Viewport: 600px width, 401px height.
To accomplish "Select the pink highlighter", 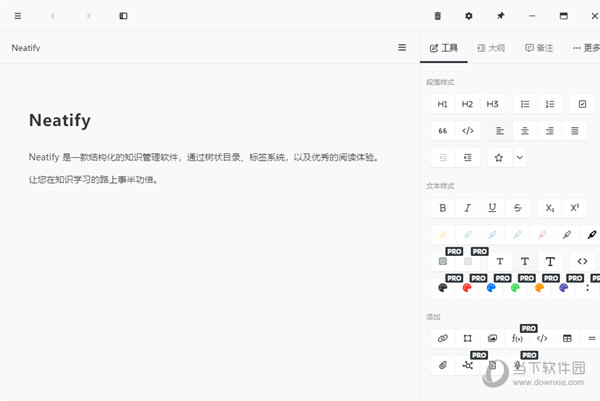I will pos(542,235).
